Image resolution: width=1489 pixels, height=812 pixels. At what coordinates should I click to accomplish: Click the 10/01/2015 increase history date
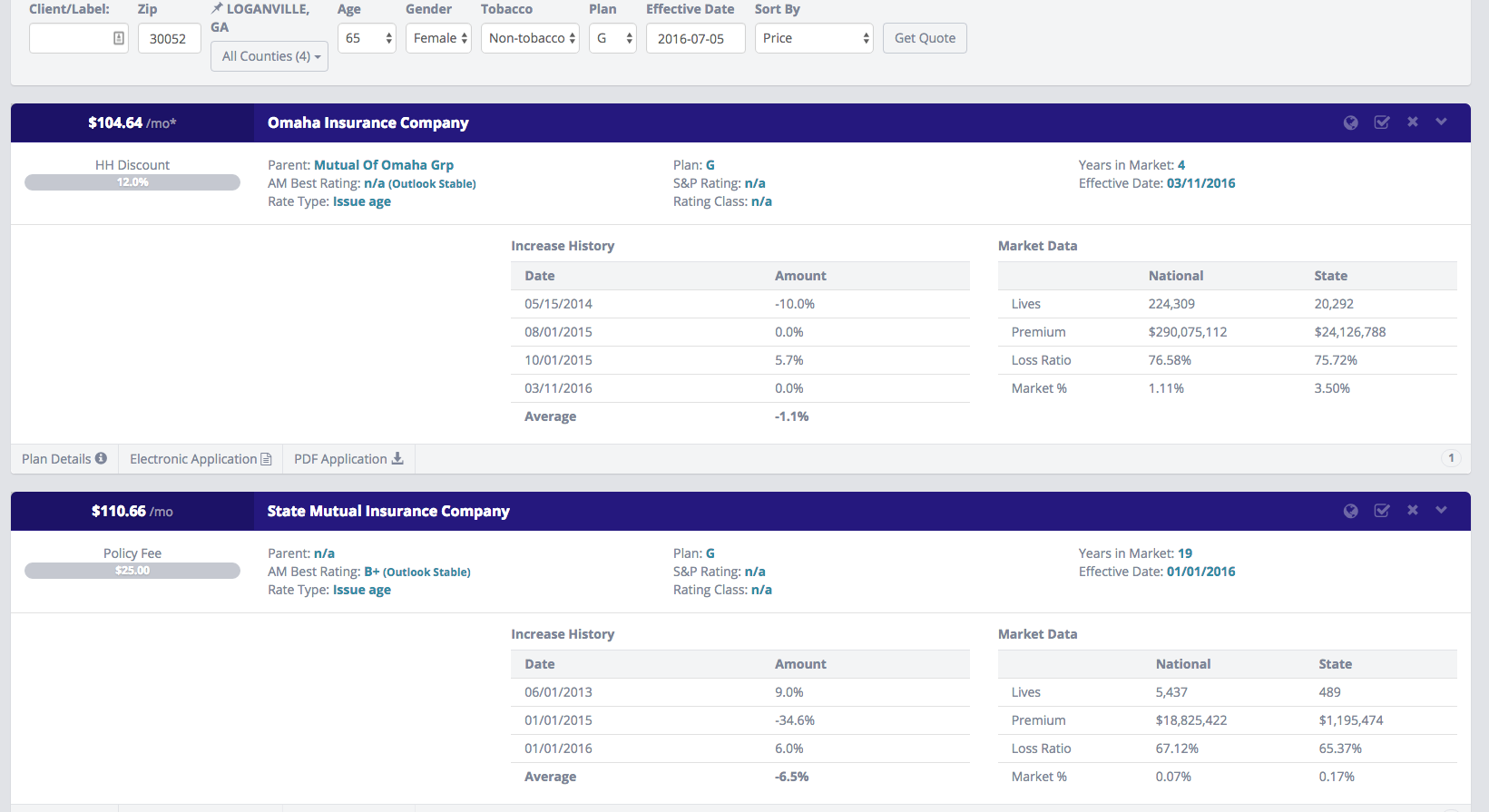558,360
